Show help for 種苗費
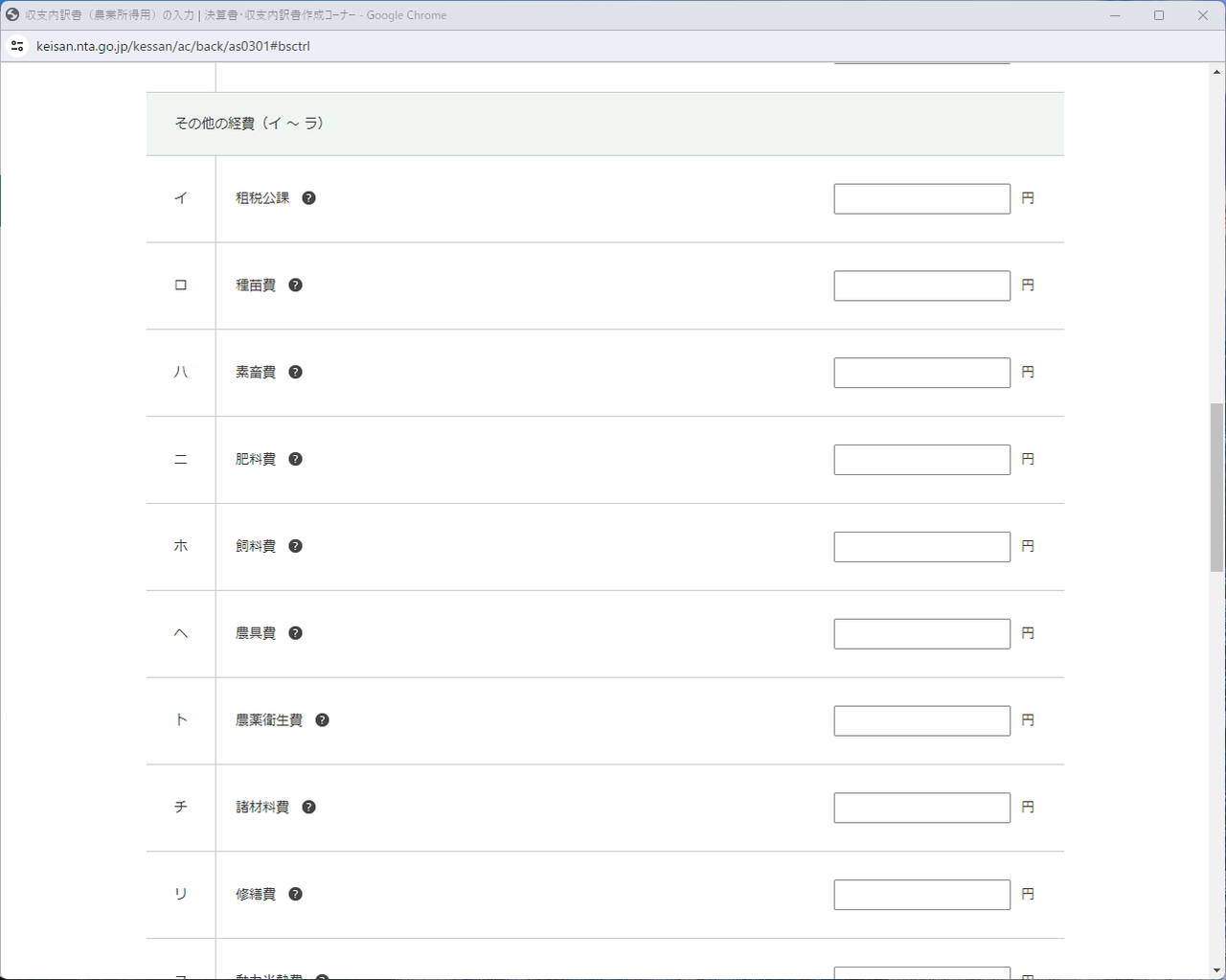This screenshot has width=1226, height=980. pyautogui.click(x=295, y=285)
